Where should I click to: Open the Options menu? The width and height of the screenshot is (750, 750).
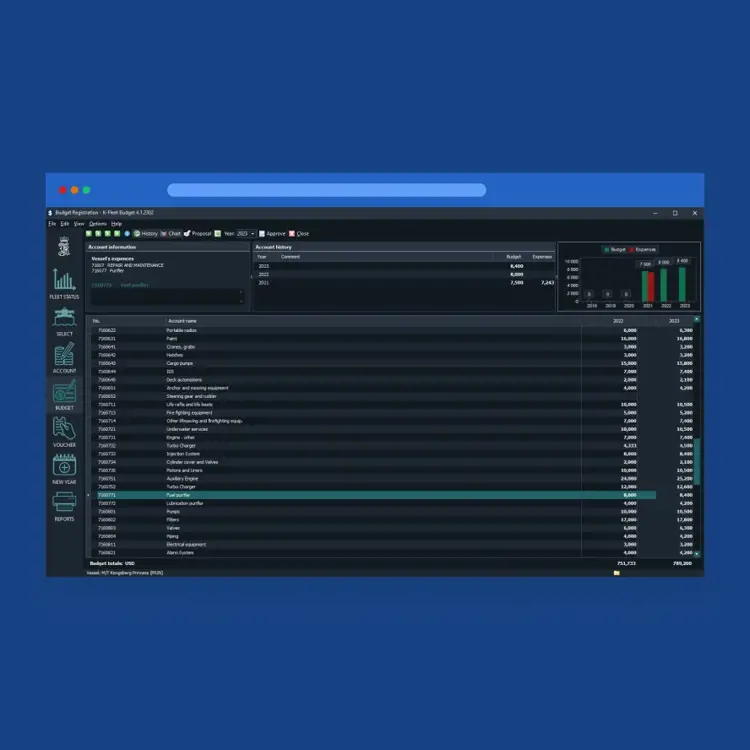(x=98, y=223)
